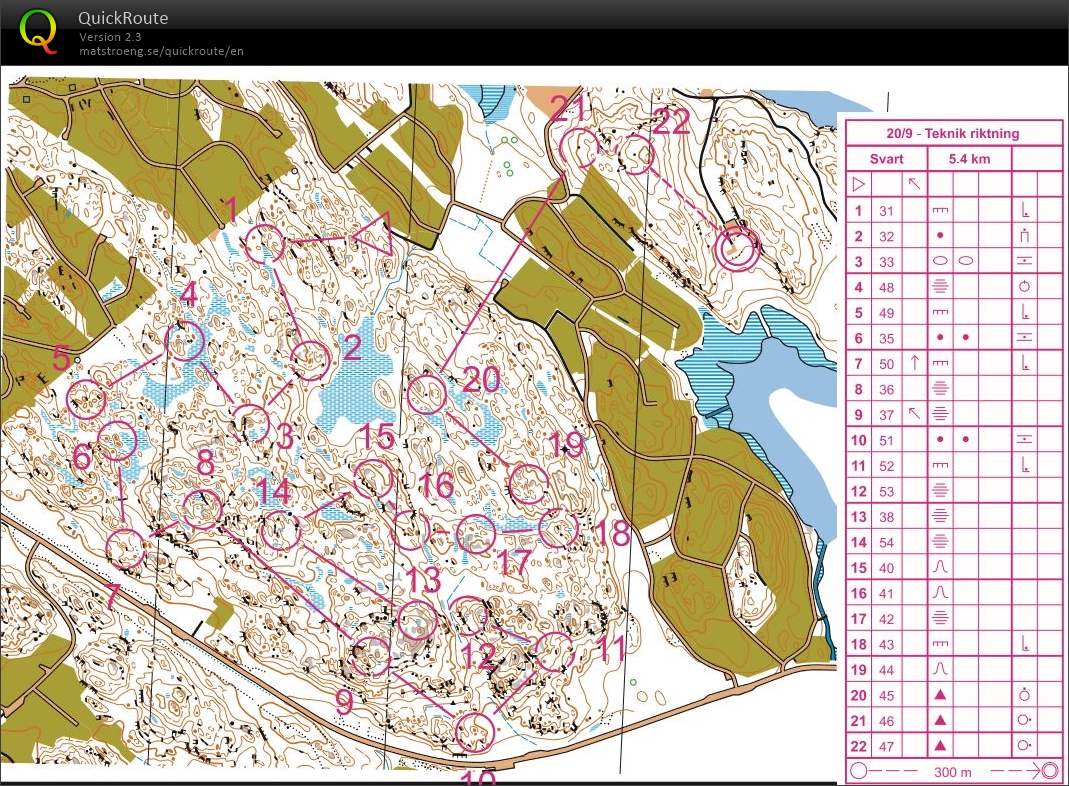
Task: Click the cliff symbol in control row 11
Action: (x=940, y=466)
